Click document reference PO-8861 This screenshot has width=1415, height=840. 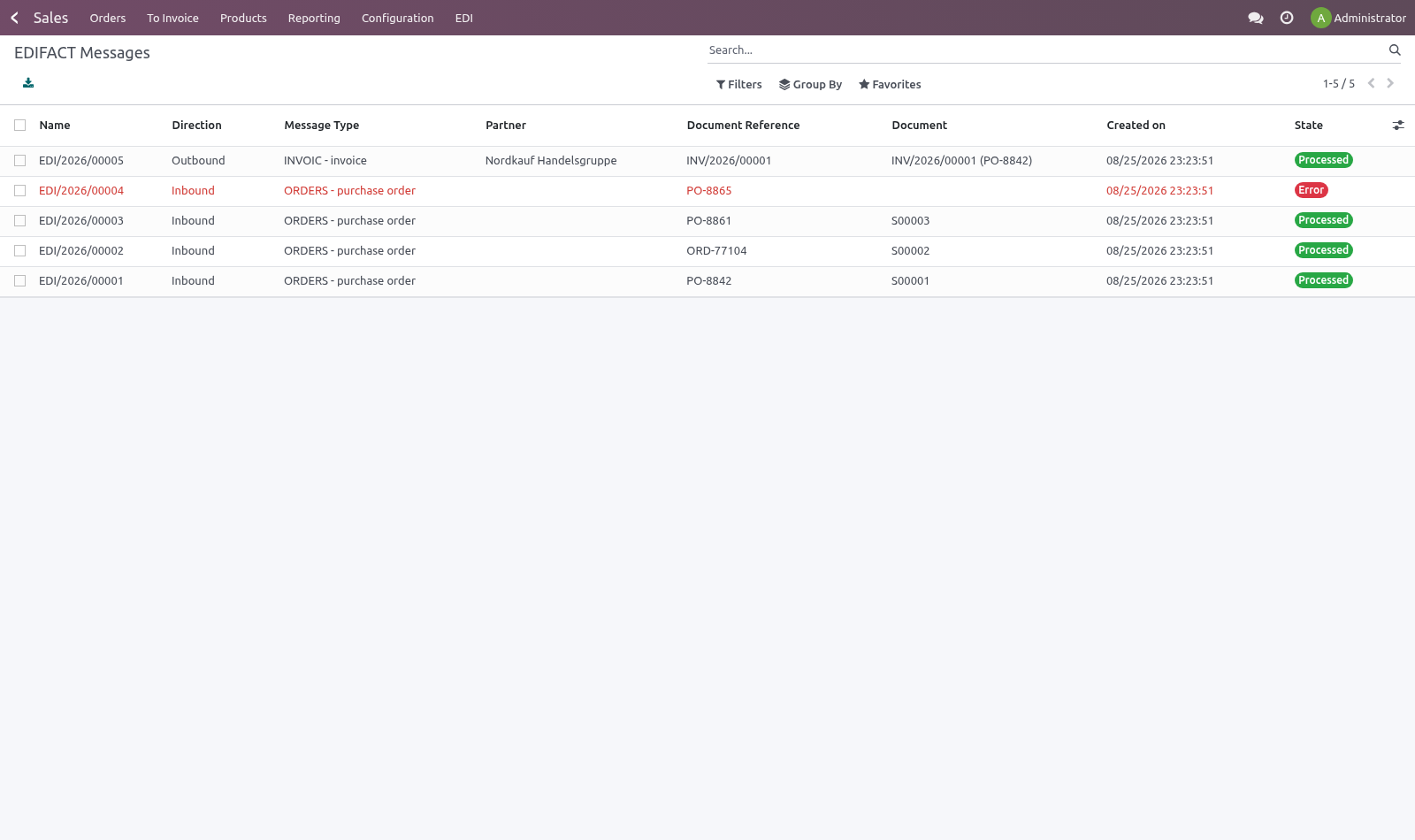pyautogui.click(x=709, y=221)
